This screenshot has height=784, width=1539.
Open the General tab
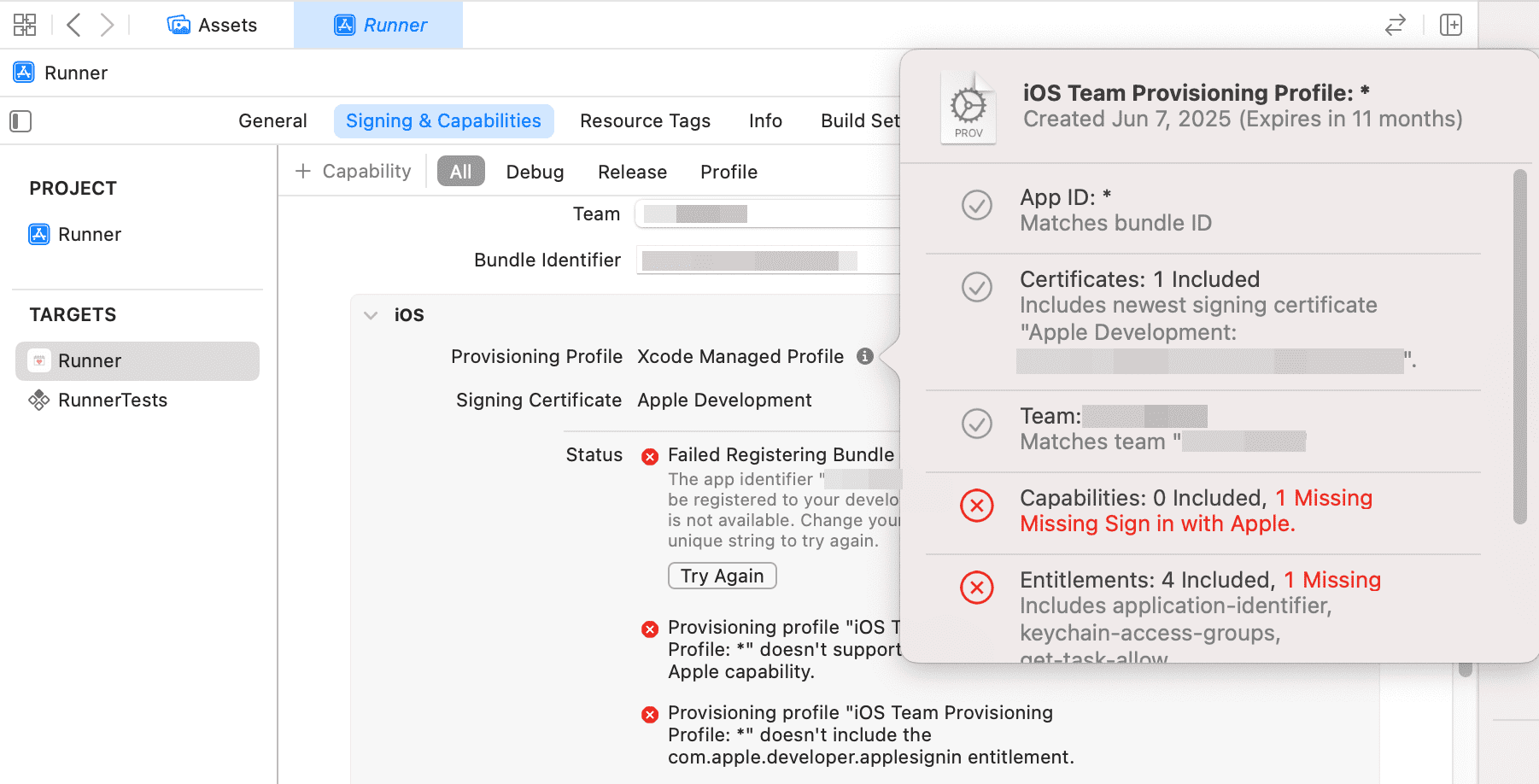(272, 121)
